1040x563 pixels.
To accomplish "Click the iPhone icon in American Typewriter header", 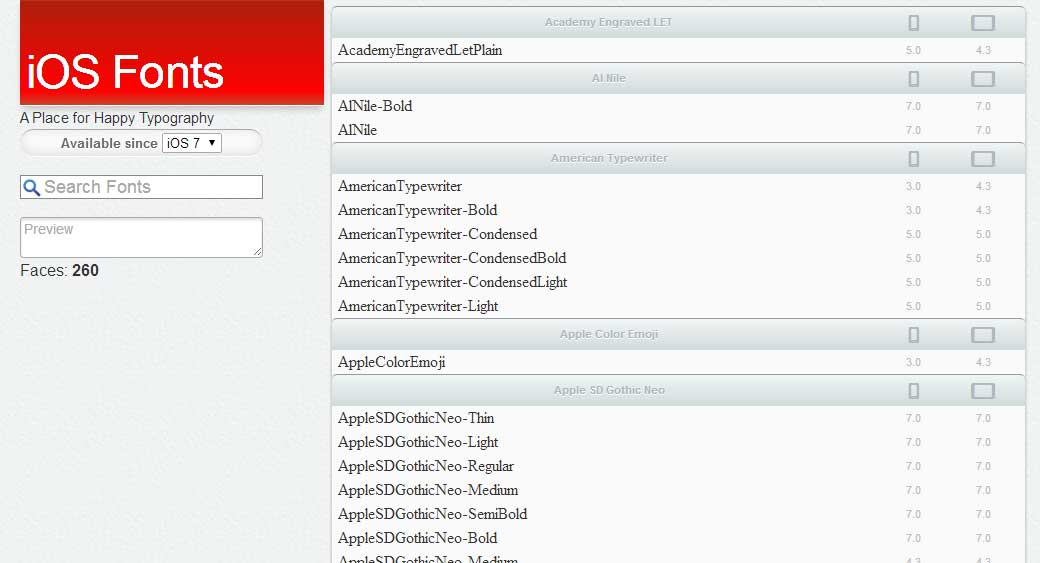I will [913, 159].
